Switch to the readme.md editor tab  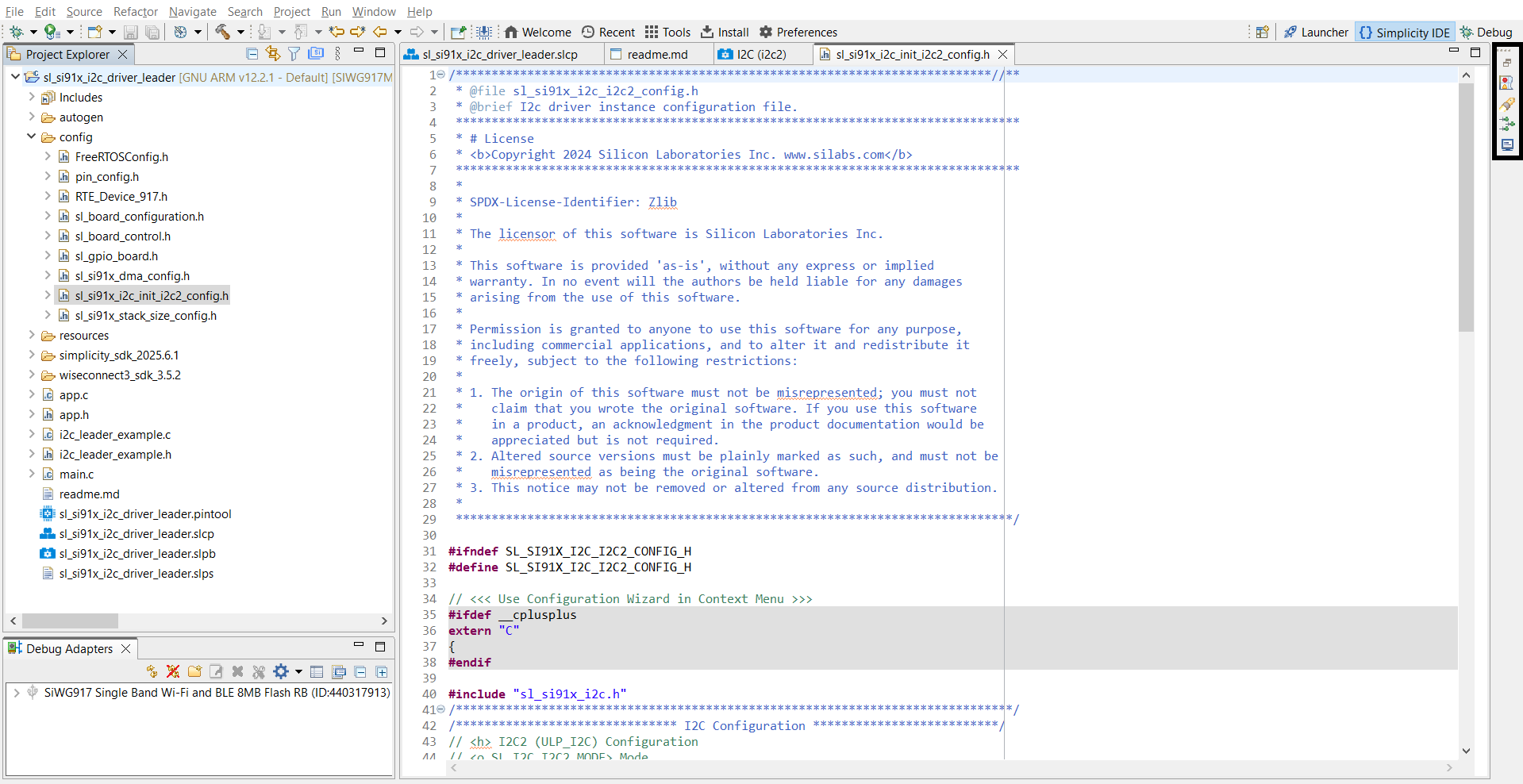pyautogui.click(x=657, y=54)
